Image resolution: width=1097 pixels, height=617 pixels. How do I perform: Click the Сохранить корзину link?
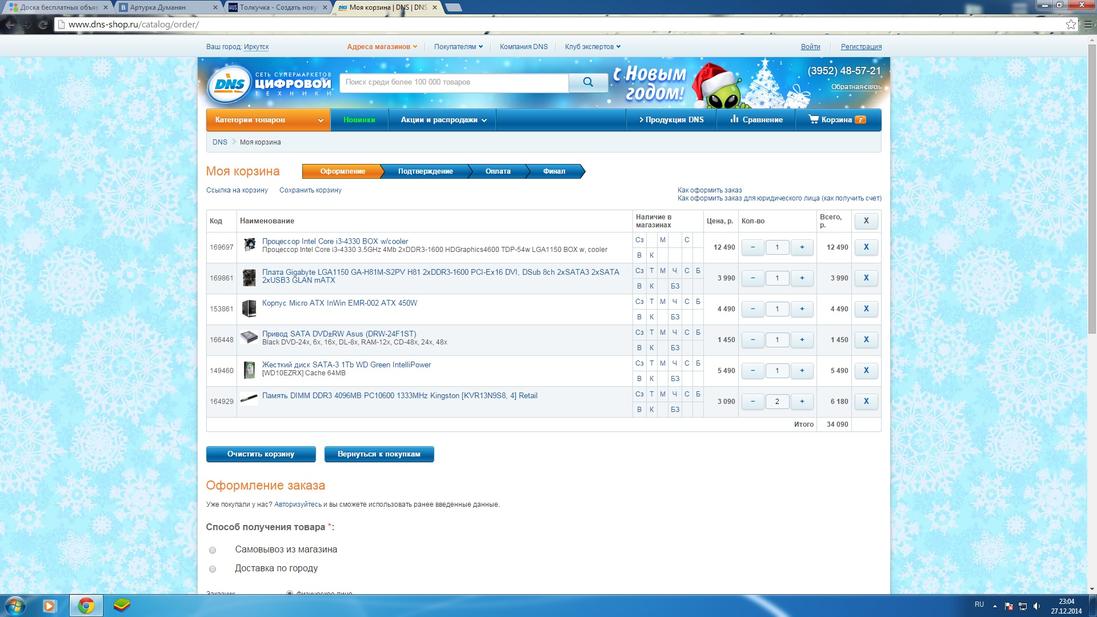pyautogui.click(x=311, y=190)
